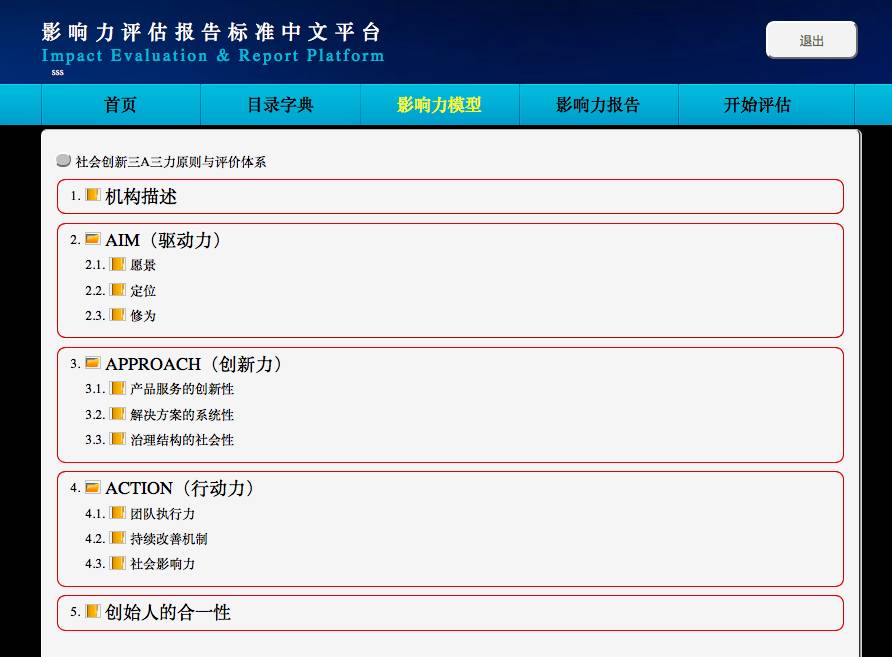
Task: Click the folder icon beside 机构描述
Action: point(90,197)
